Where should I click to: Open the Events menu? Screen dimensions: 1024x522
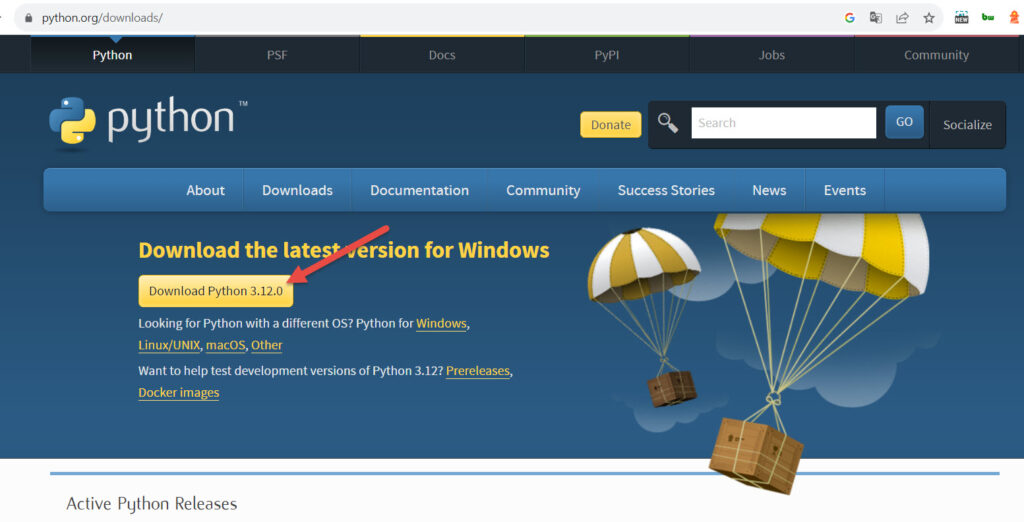pos(844,190)
